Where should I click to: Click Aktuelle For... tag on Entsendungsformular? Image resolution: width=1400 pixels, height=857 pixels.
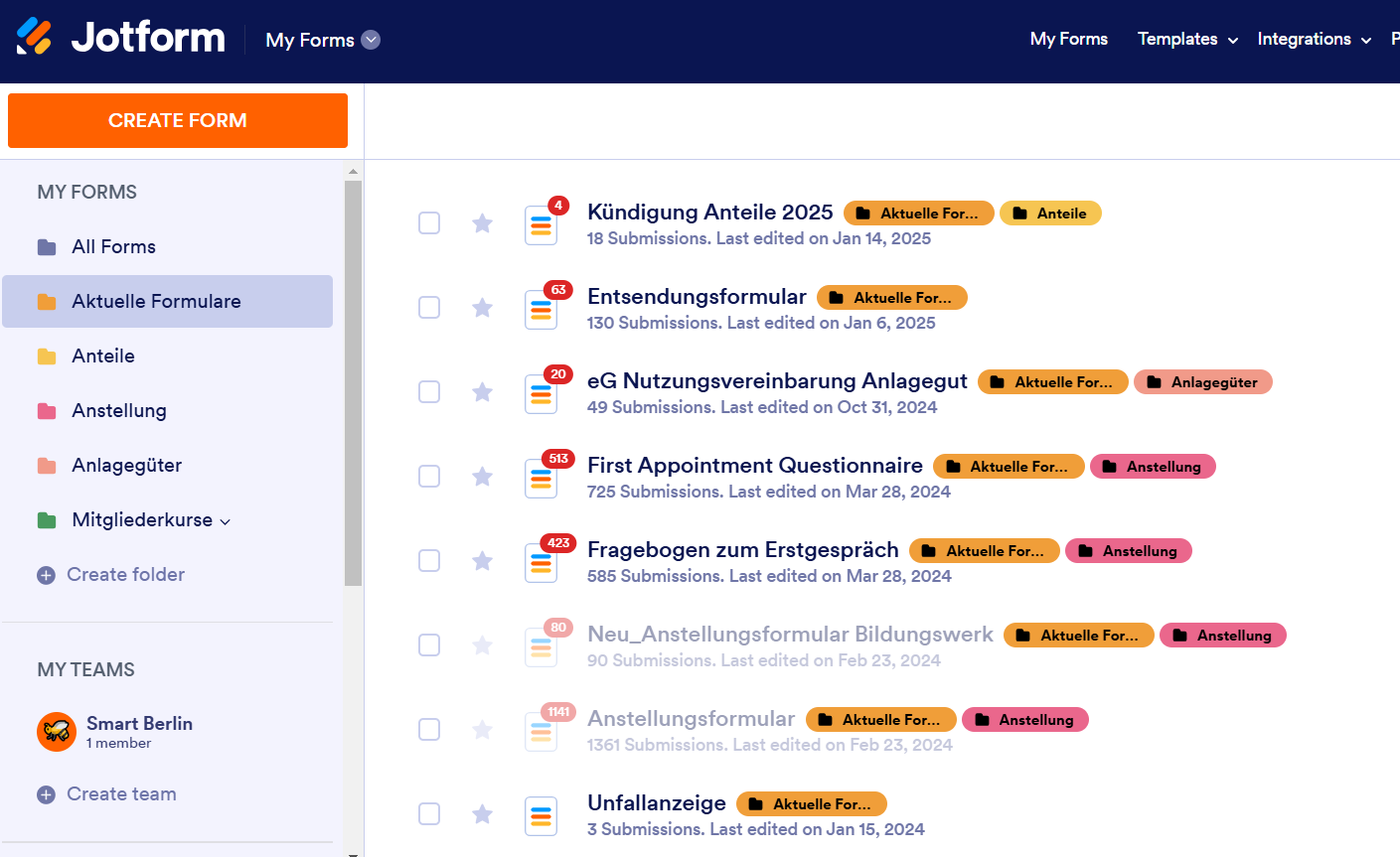click(892, 298)
